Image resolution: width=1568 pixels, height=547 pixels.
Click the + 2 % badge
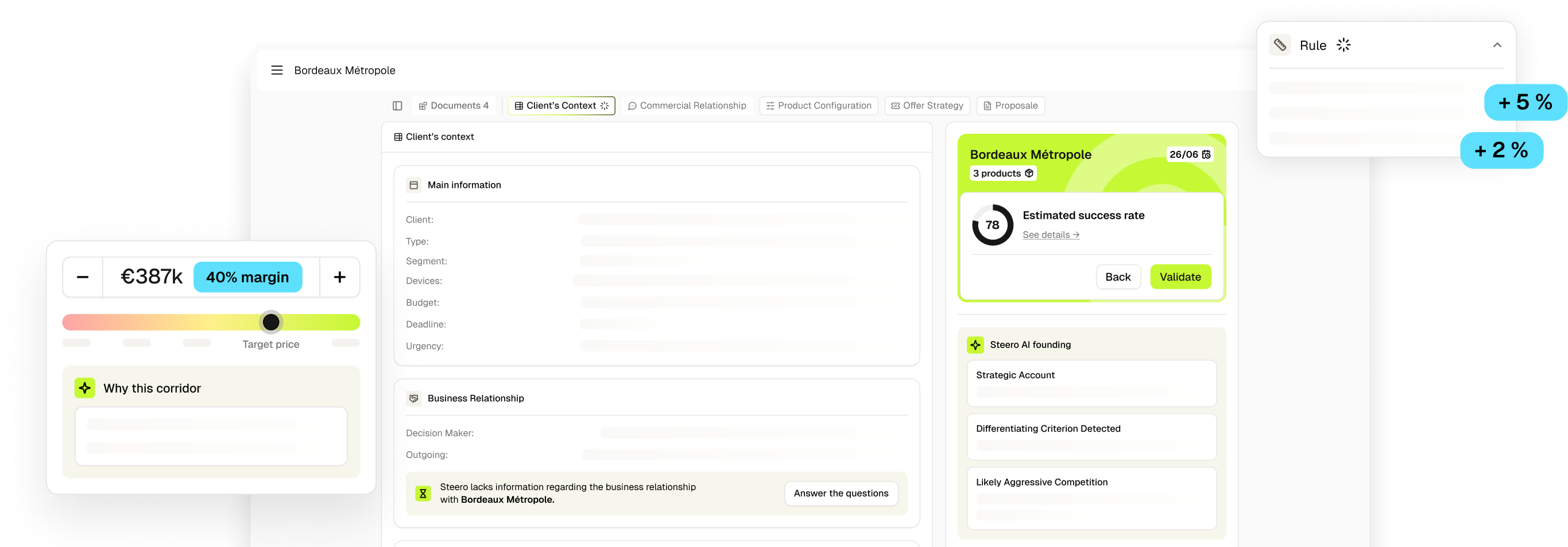(x=1501, y=150)
